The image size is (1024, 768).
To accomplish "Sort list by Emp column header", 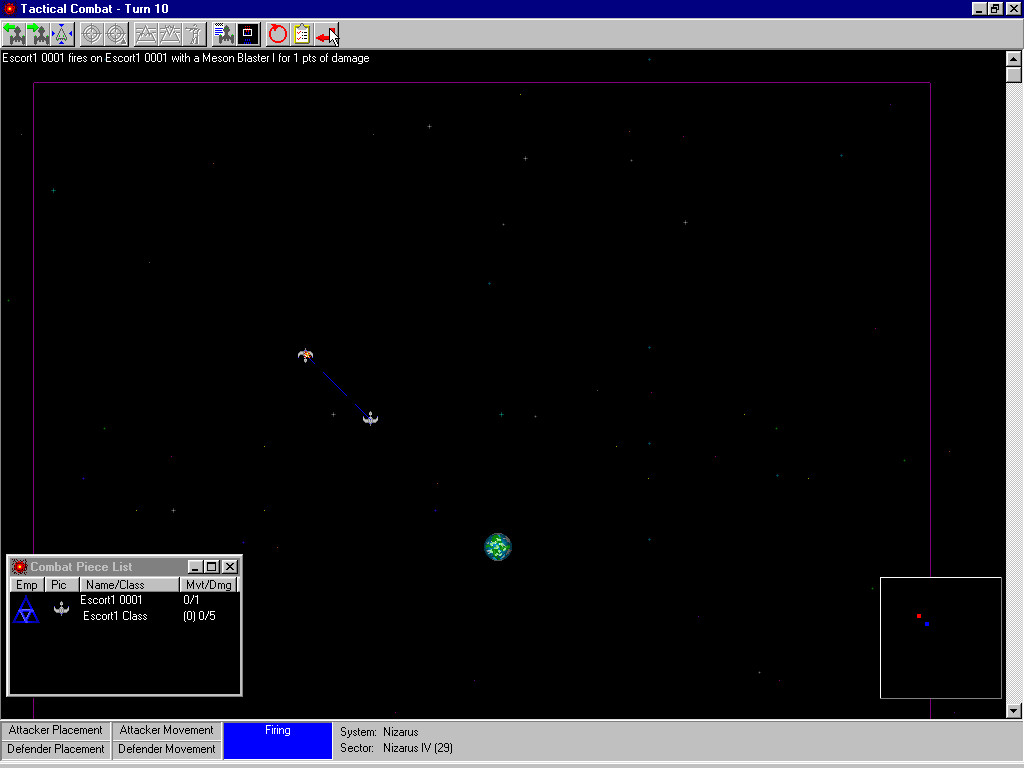I will (27, 584).
